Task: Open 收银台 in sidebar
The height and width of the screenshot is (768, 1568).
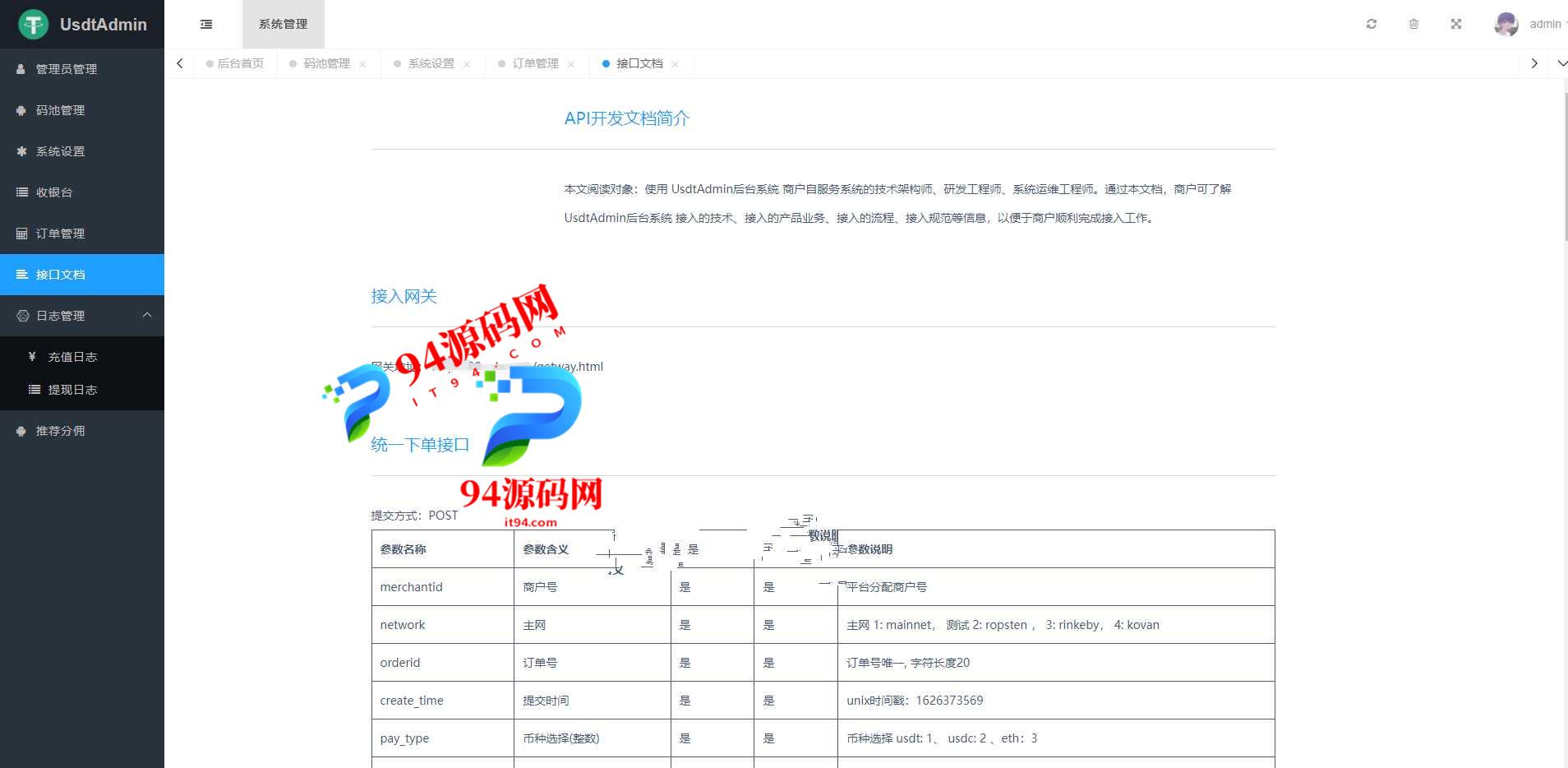Action: (x=82, y=192)
